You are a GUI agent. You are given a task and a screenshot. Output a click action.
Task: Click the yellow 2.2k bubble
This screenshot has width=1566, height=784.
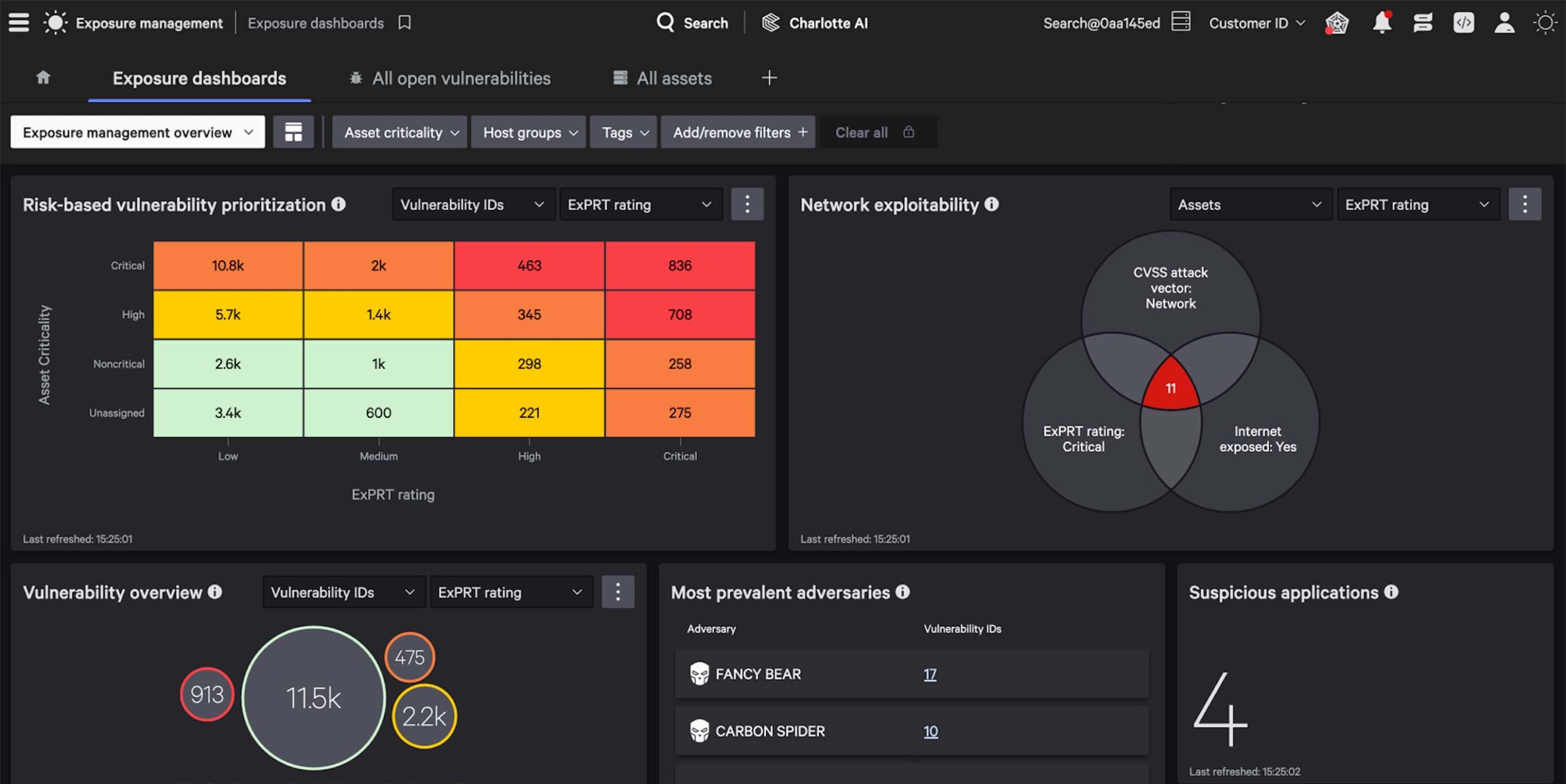pyautogui.click(x=425, y=716)
